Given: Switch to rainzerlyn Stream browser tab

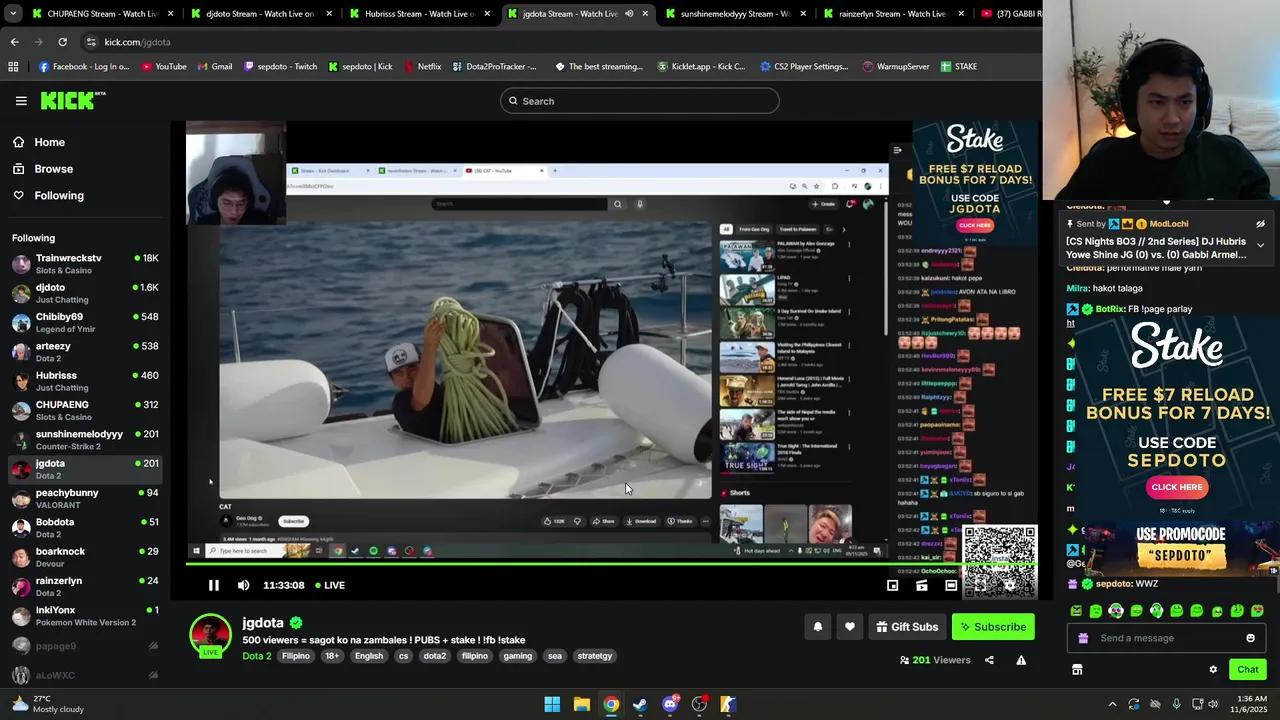Looking at the screenshot, I should point(892,14).
